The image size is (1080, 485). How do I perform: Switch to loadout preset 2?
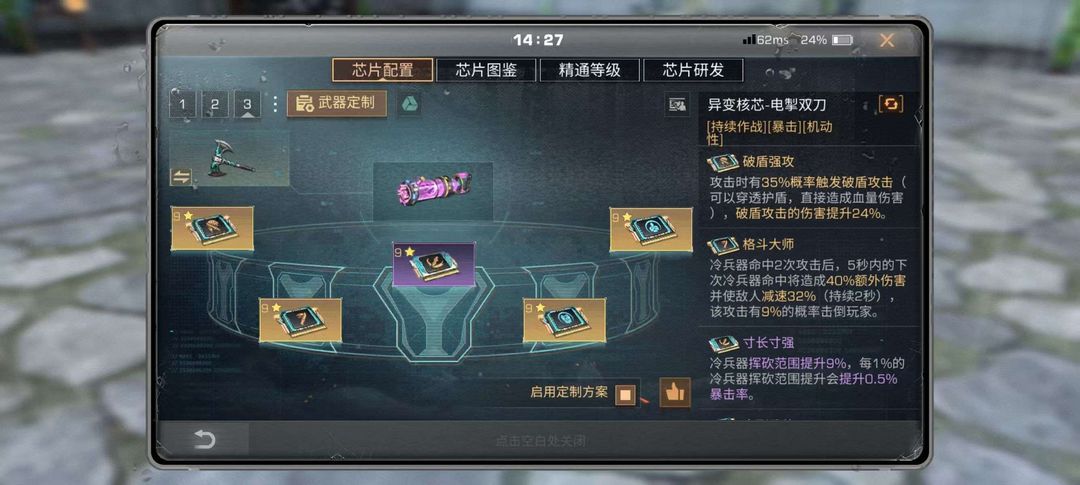(x=214, y=105)
